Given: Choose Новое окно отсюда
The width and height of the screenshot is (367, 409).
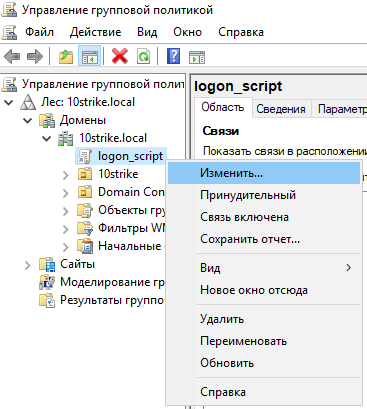Looking at the screenshot, I should pyautogui.click(x=264, y=290).
